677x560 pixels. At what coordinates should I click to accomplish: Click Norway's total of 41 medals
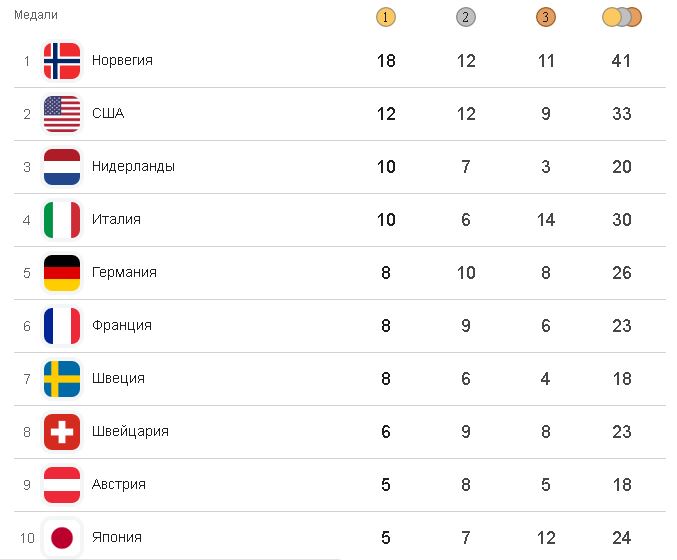[x=622, y=61]
